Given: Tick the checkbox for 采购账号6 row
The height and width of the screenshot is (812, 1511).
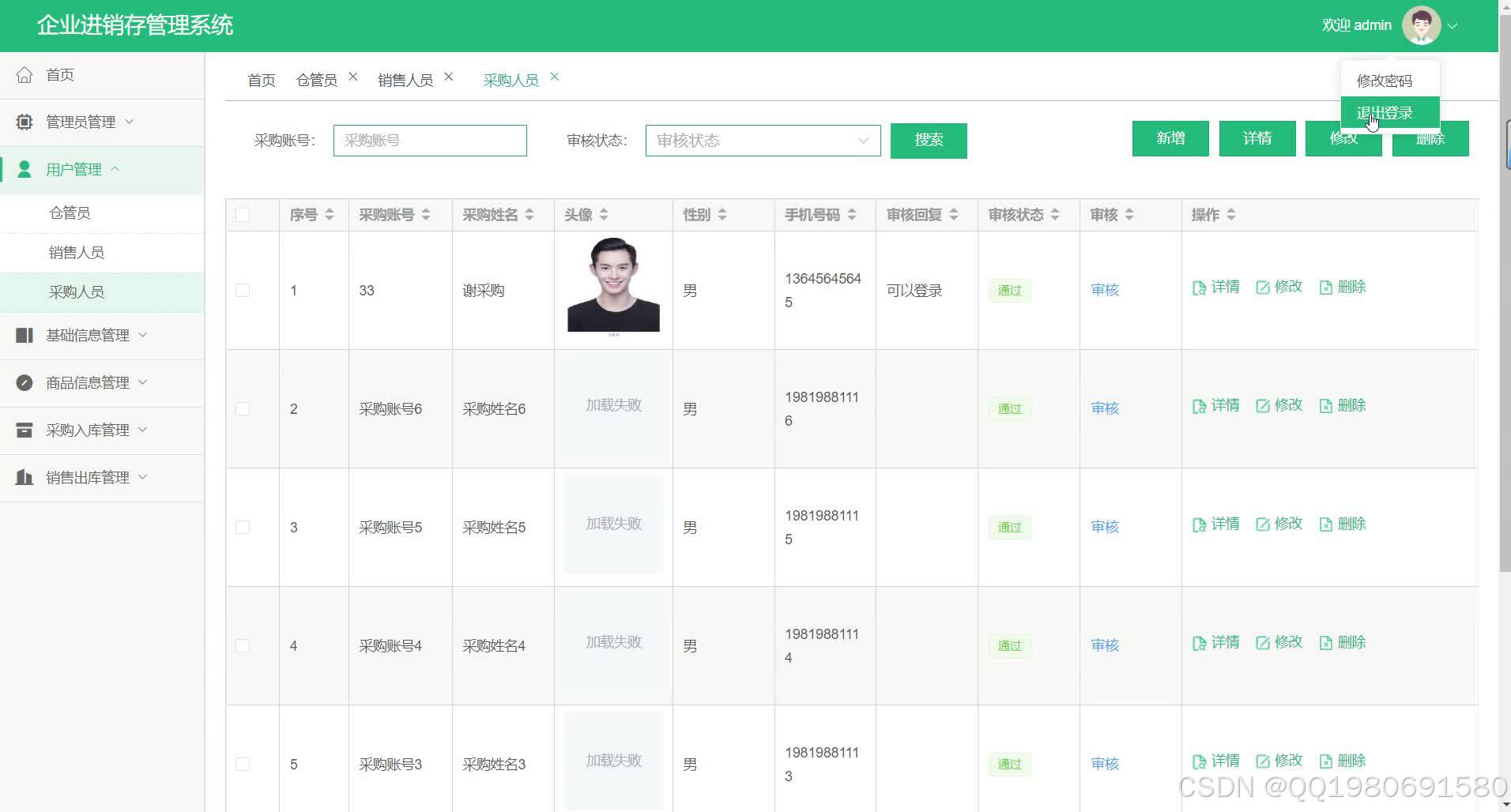Looking at the screenshot, I should coord(242,408).
